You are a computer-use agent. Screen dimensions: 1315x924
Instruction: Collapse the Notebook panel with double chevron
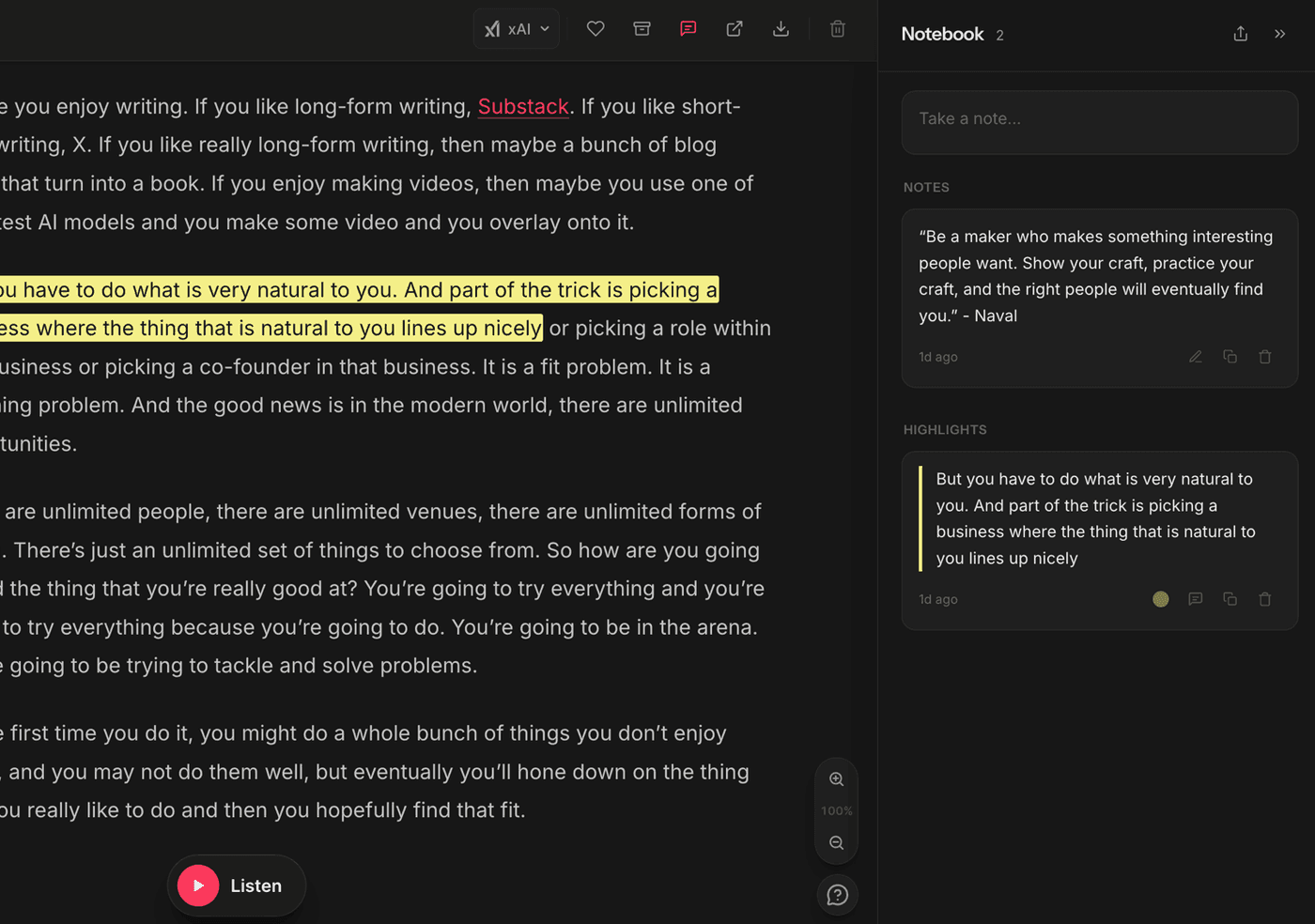click(x=1279, y=34)
